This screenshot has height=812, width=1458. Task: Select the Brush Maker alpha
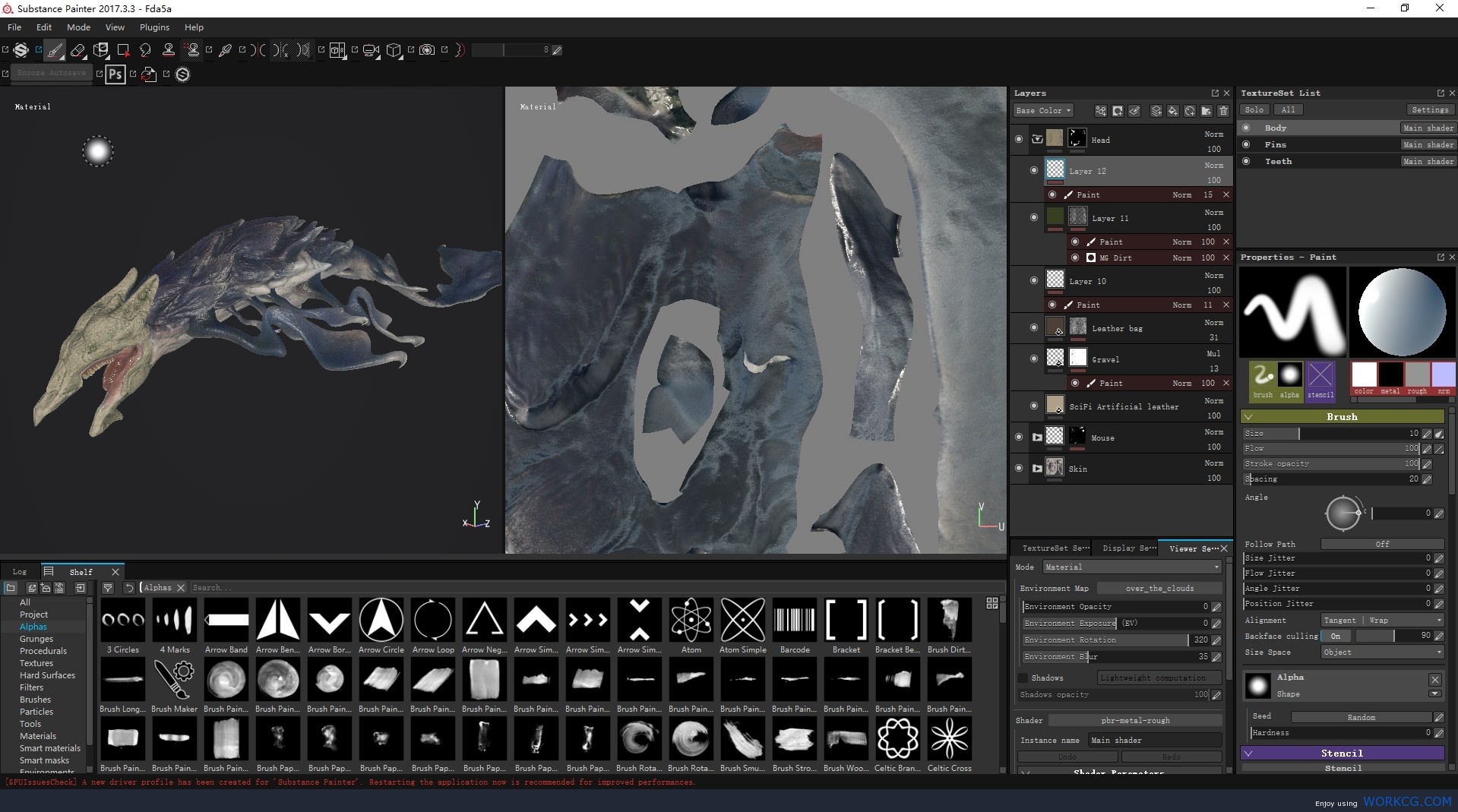point(174,678)
